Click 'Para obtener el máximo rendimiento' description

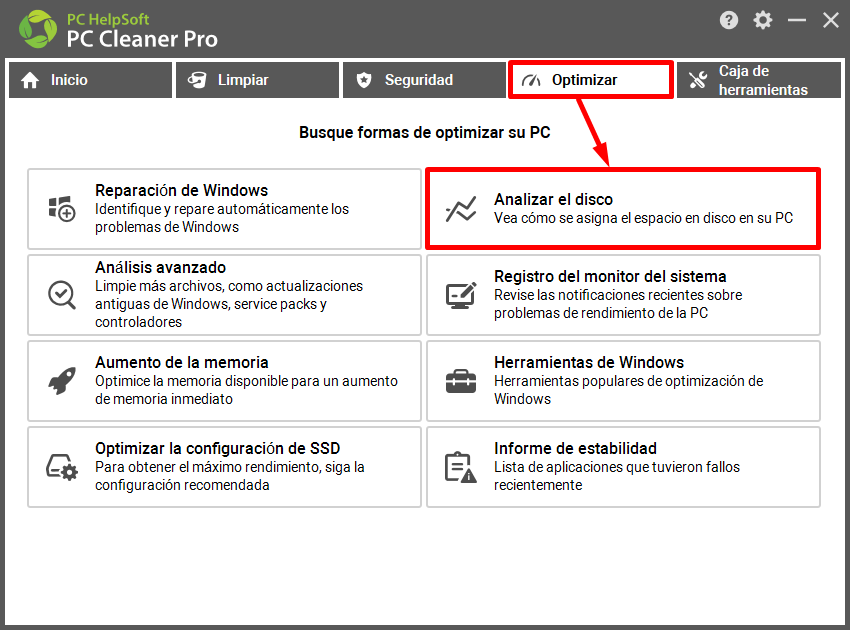[230, 475]
